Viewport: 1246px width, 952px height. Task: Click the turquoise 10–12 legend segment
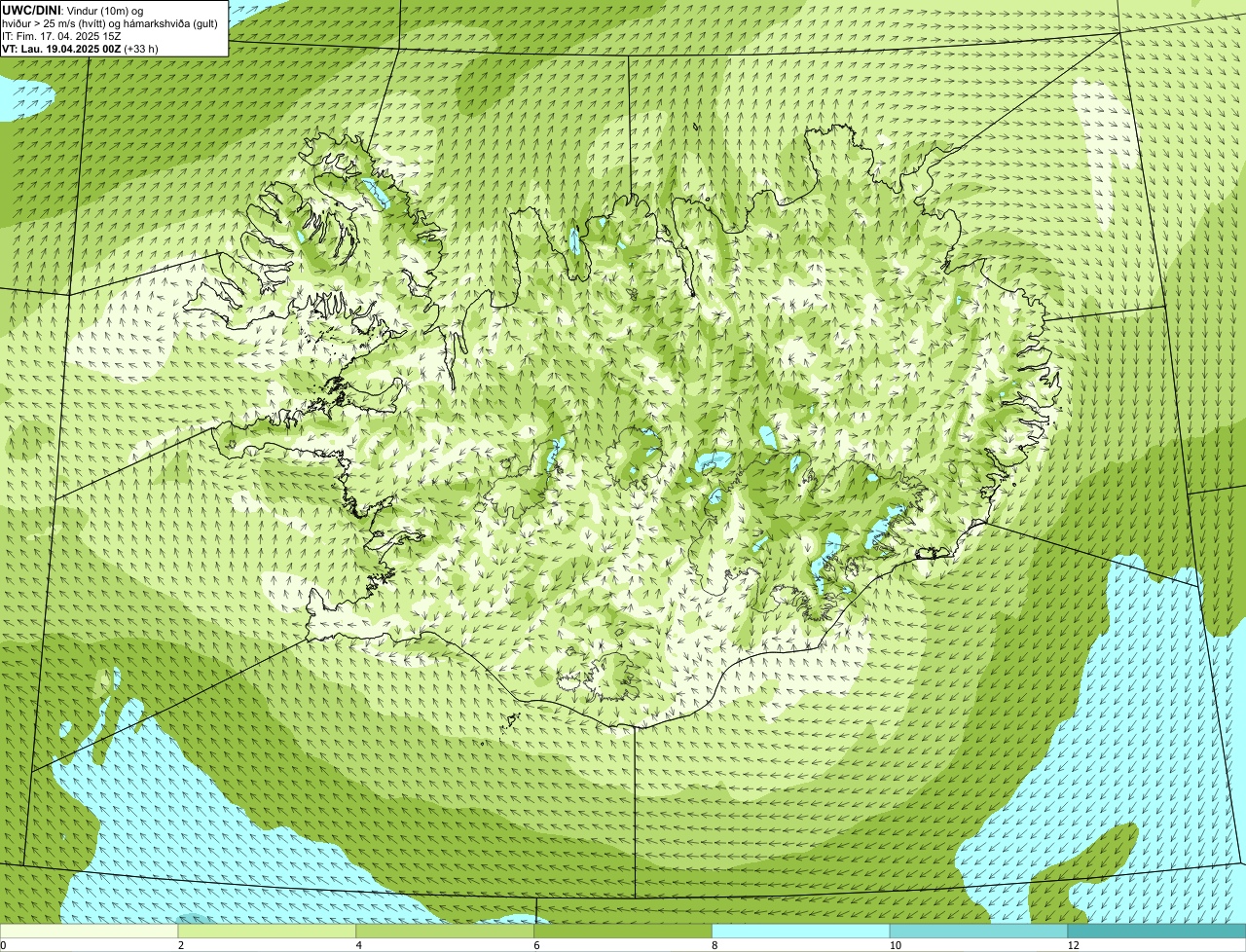click(x=979, y=931)
